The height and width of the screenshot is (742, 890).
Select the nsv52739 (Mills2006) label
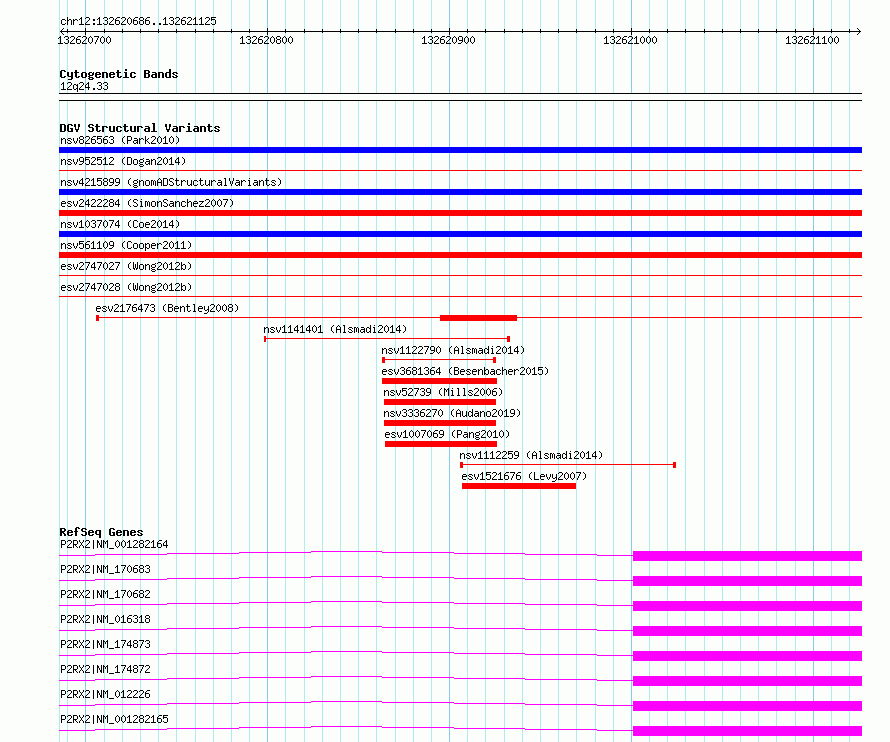coord(443,392)
